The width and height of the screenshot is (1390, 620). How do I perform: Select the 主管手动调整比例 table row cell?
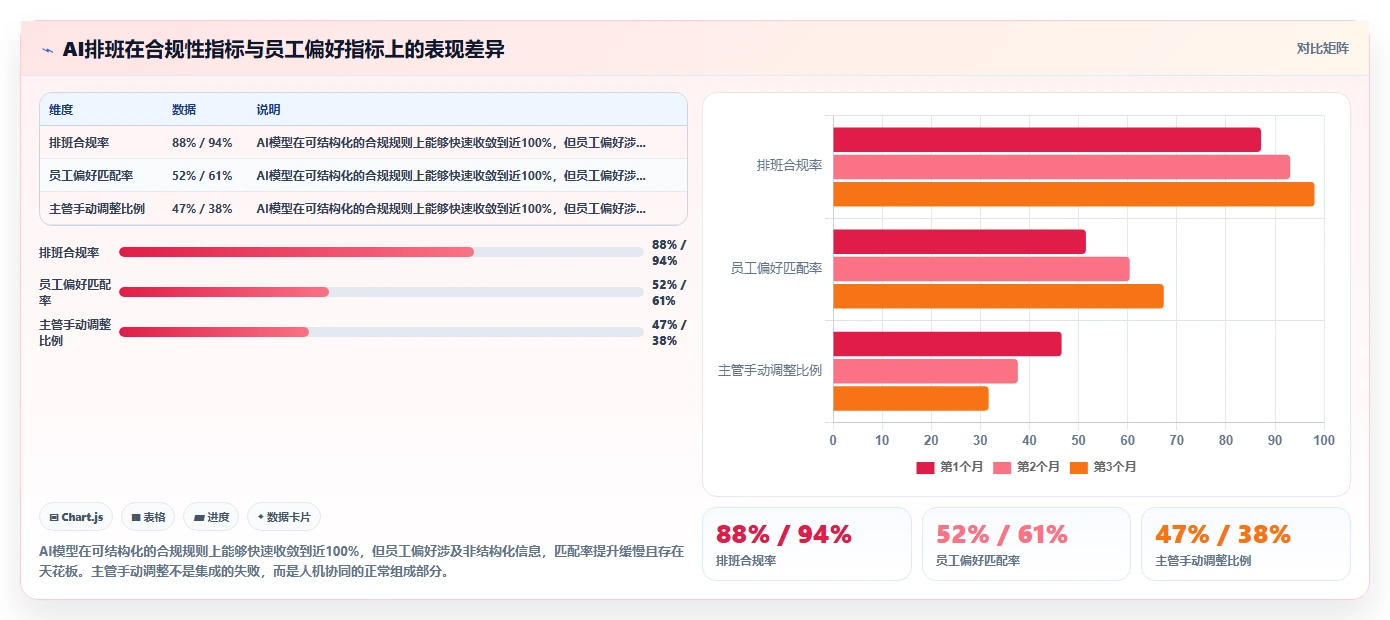pyautogui.click(x=97, y=208)
